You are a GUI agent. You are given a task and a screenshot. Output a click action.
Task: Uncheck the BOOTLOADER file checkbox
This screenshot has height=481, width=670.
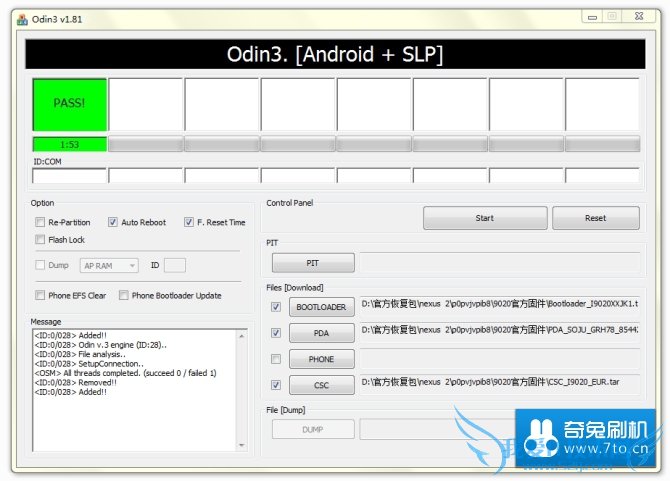click(276, 307)
